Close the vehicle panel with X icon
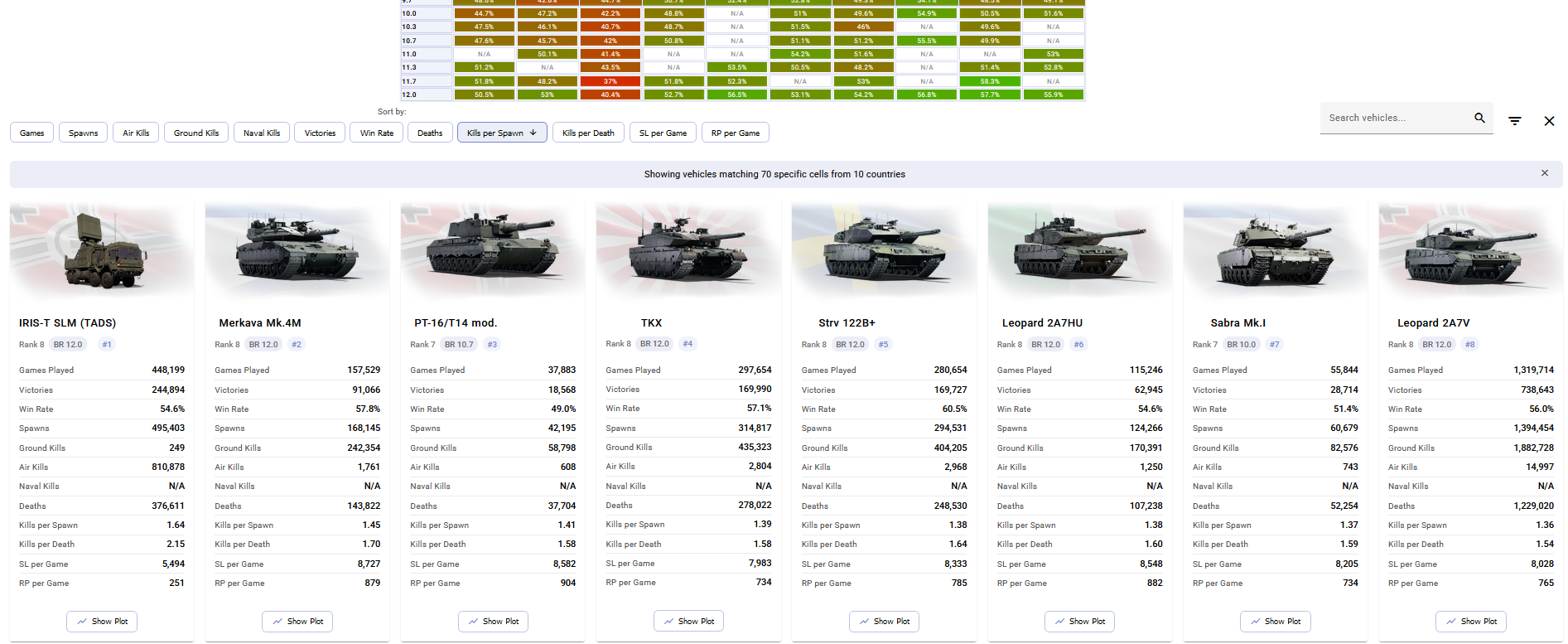1568x644 pixels. click(x=1549, y=121)
